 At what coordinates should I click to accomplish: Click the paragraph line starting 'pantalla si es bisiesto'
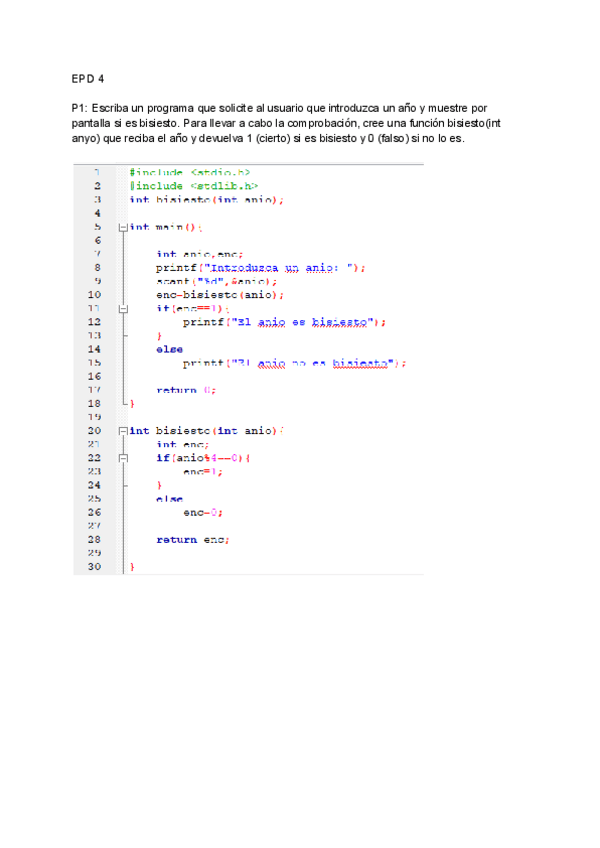tap(286, 123)
